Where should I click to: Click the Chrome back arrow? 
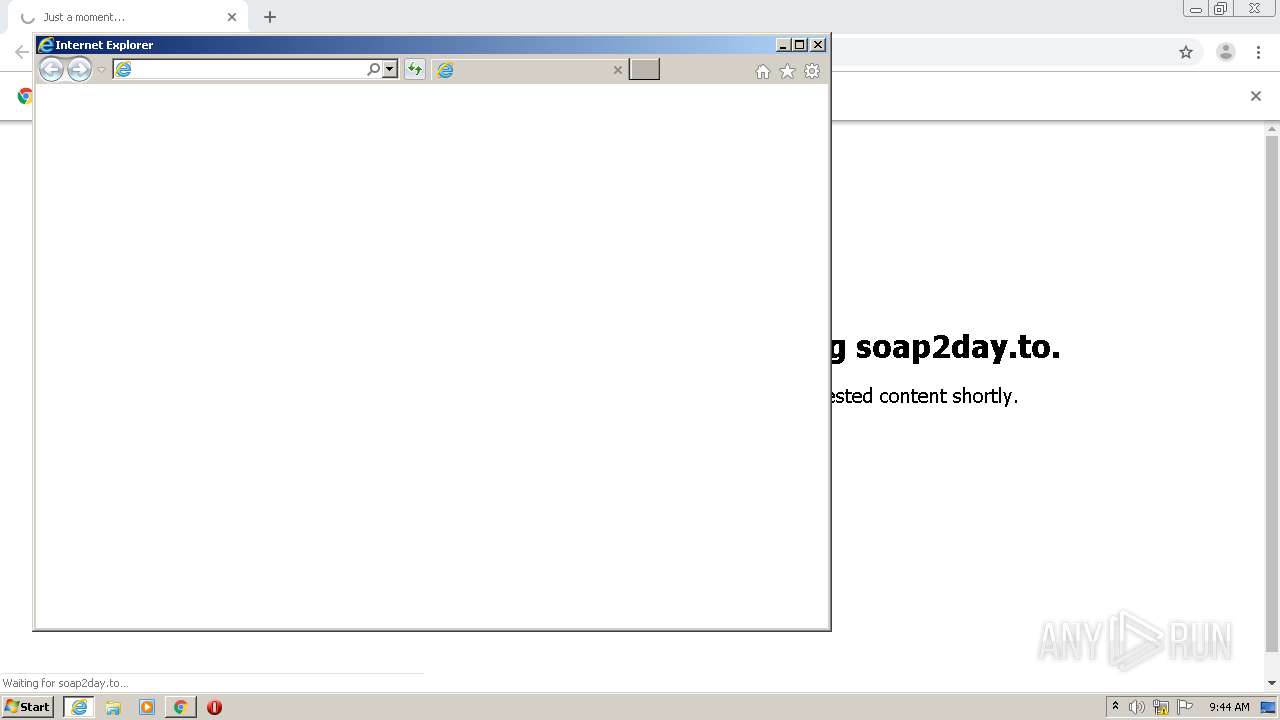click(21, 52)
